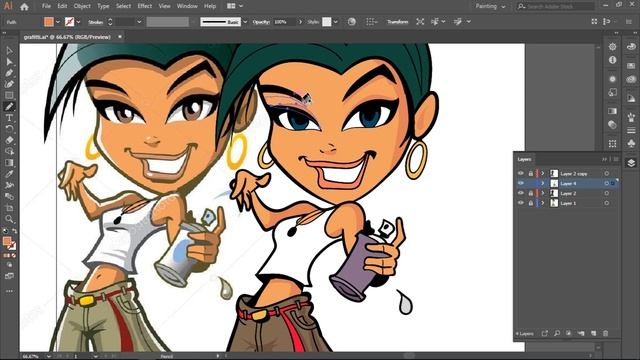Open the Object menu
640x360 pixels.
tap(82, 6)
